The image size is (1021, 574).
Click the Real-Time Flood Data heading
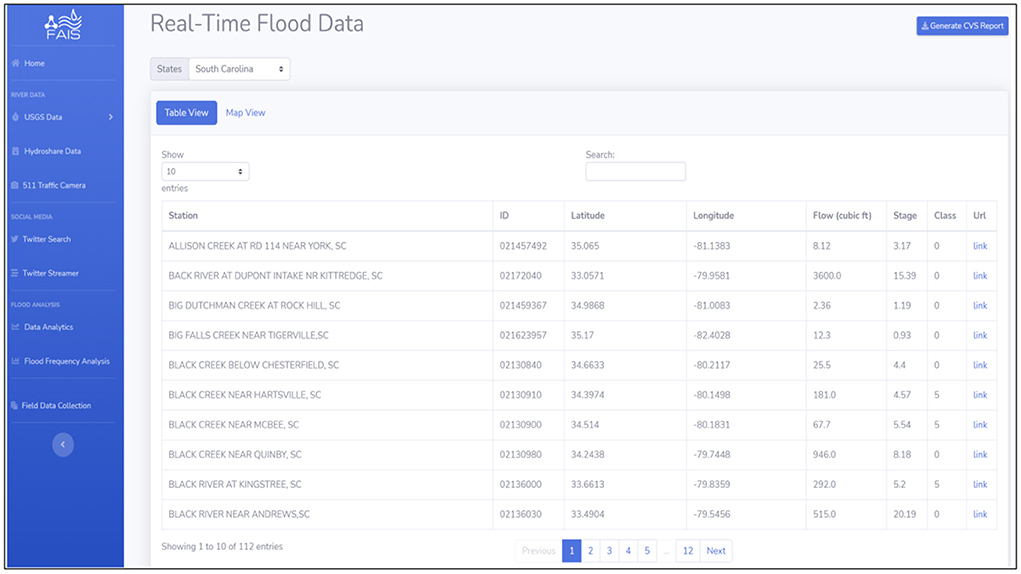tap(257, 23)
